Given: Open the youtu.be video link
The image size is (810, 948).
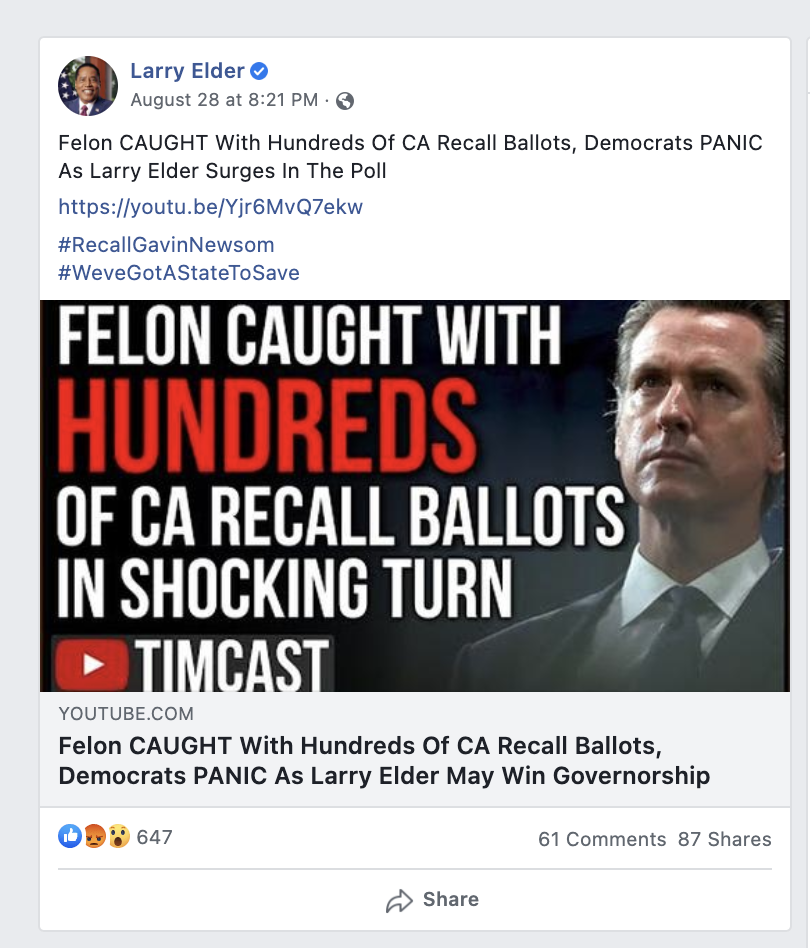Looking at the screenshot, I should pyautogui.click(x=210, y=208).
